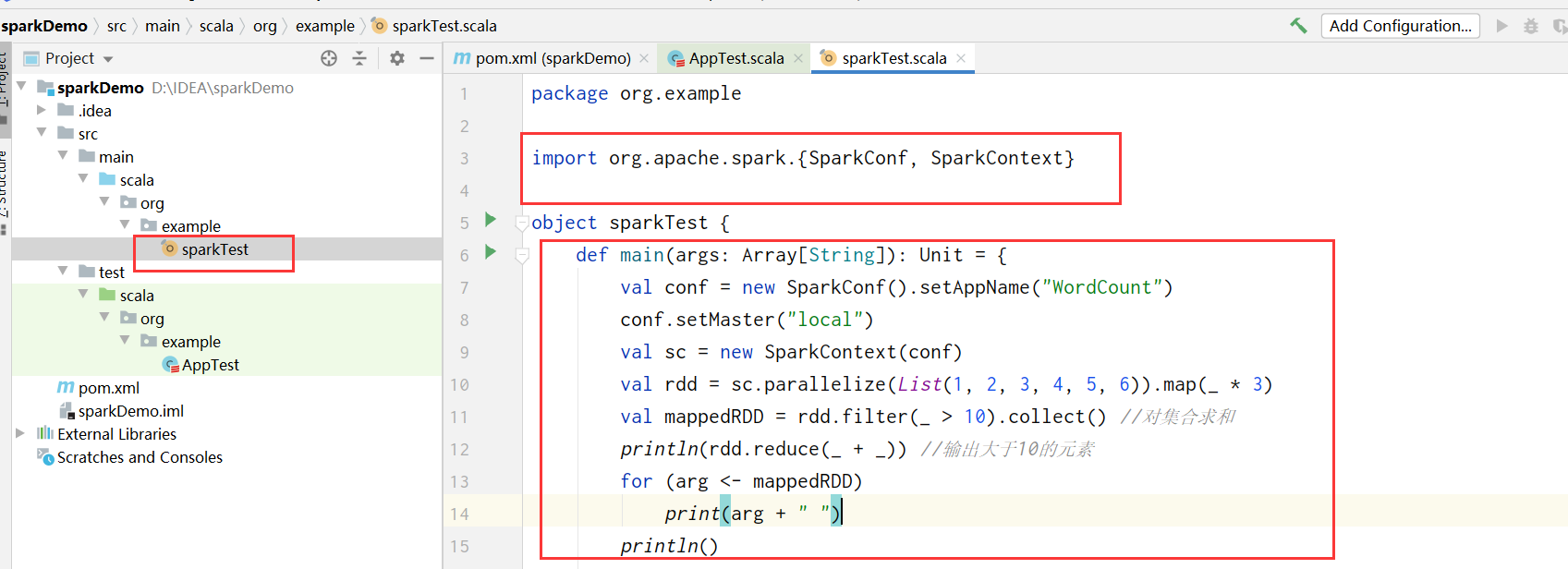This screenshot has height=569, width=1568.
Task: Click the green hammer Build Project icon
Action: click(1298, 26)
